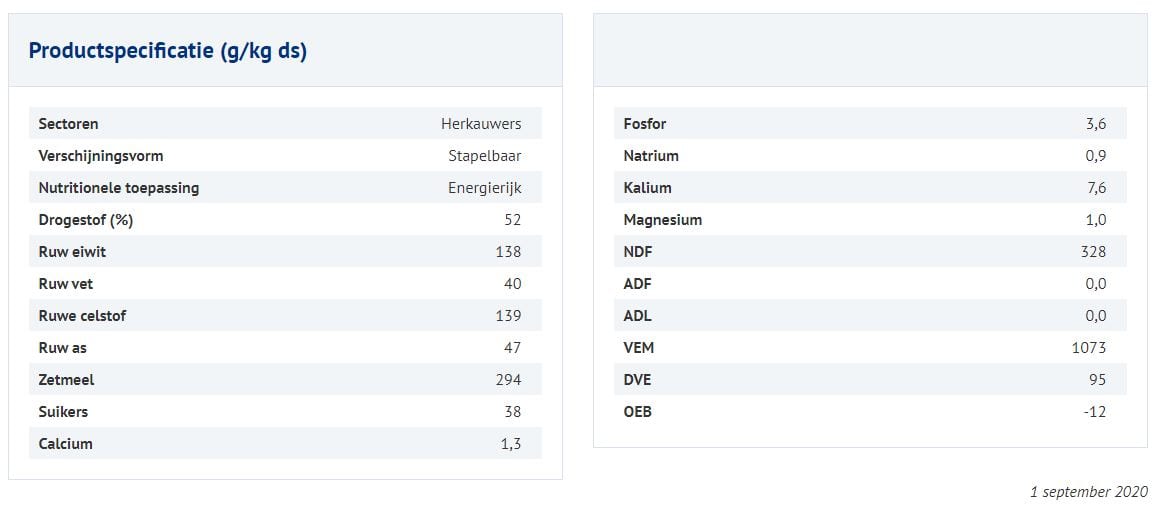Click the OEB row label
The width and height of the screenshot is (1173, 510).
[x=637, y=412]
